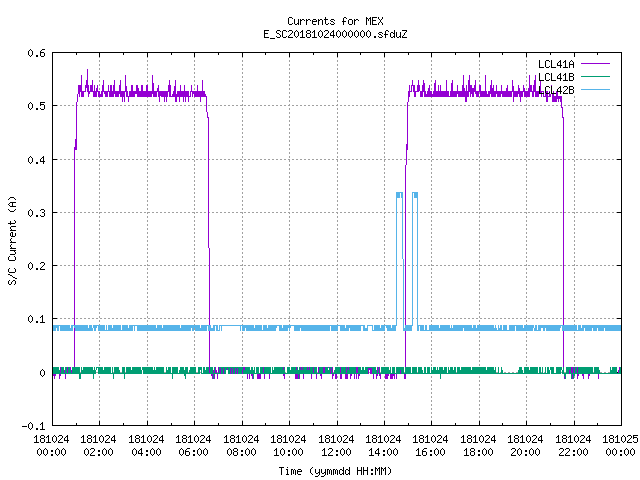Click the chart title 'Currents for MEX'
The image size is (640, 480).
pos(335,21)
